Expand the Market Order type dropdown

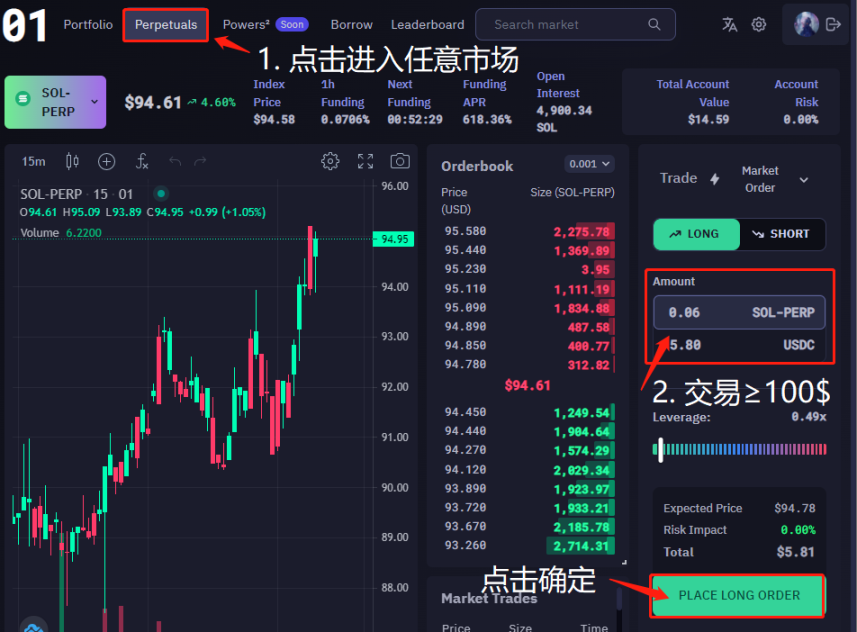[x=775, y=180]
